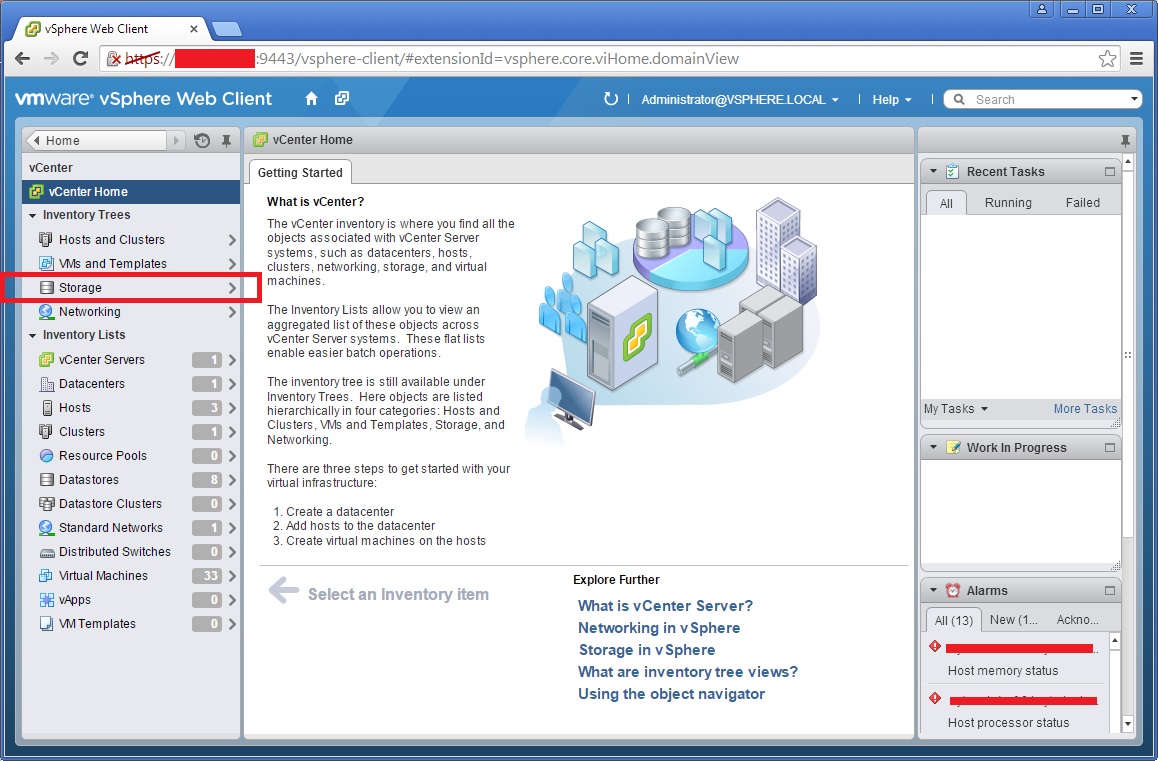The width and height of the screenshot is (1158, 761).
Task: Select vCenter Home in navigator
Action: pyautogui.click(x=131, y=191)
